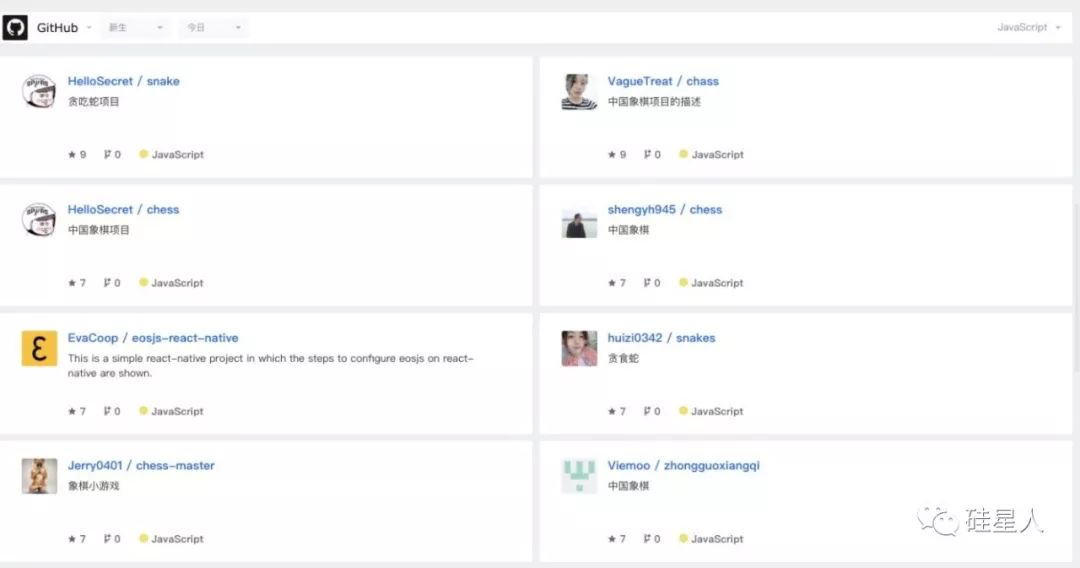Open the JavaScript language filter dropdown
Viewport: 1080px width, 568px height.
point(1028,28)
